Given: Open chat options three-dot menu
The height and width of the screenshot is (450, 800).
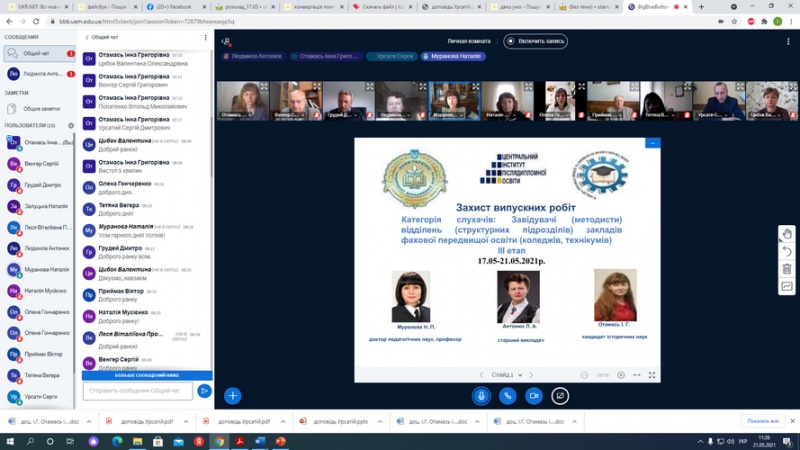Looking at the screenshot, I should 206,37.
